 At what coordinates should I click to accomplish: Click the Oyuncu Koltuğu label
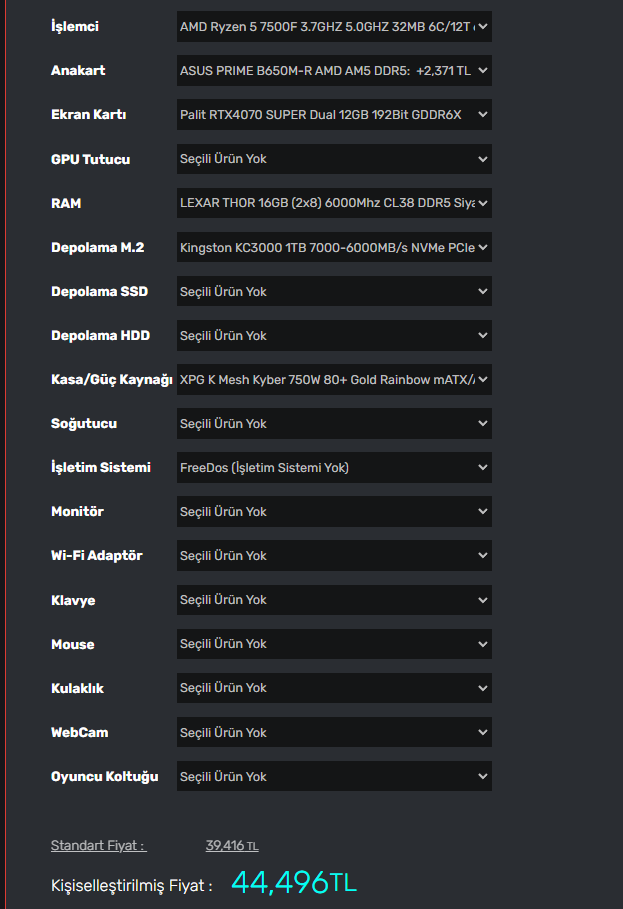click(105, 777)
